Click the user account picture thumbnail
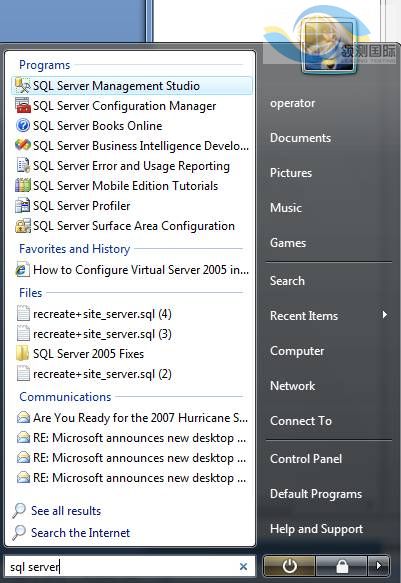This screenshot has width=401, height=583. point(328,45)
